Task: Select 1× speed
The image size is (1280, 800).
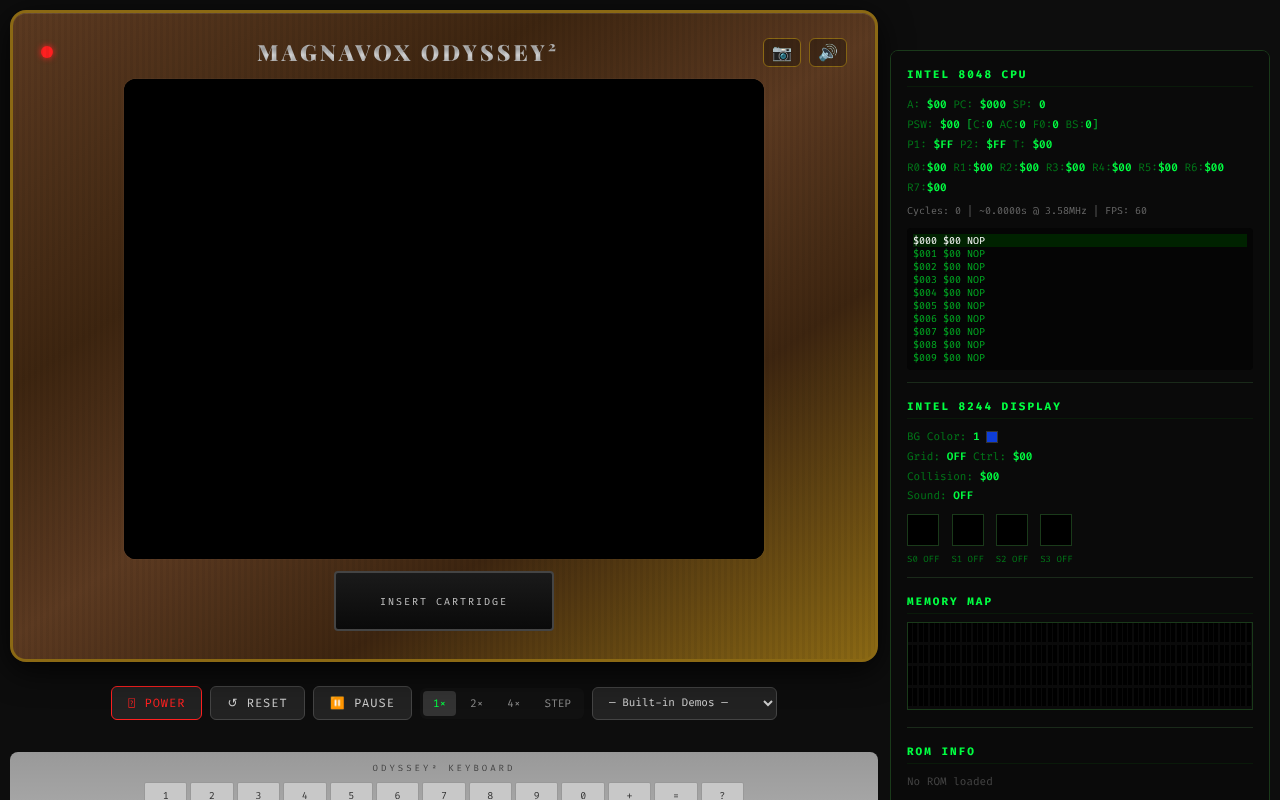Action: tap(439, 703)
